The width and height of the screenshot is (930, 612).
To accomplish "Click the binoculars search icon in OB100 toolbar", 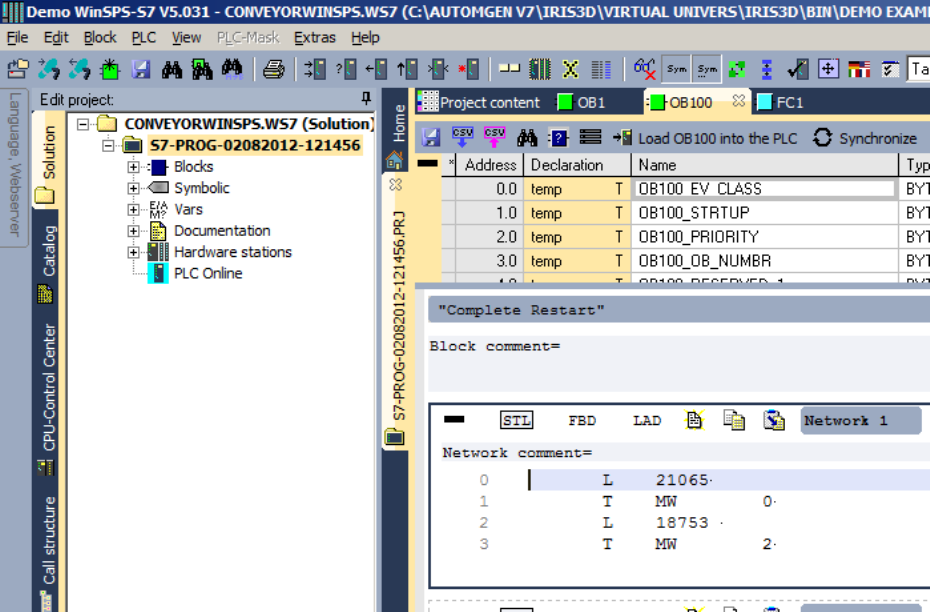I will pos(527,138).
